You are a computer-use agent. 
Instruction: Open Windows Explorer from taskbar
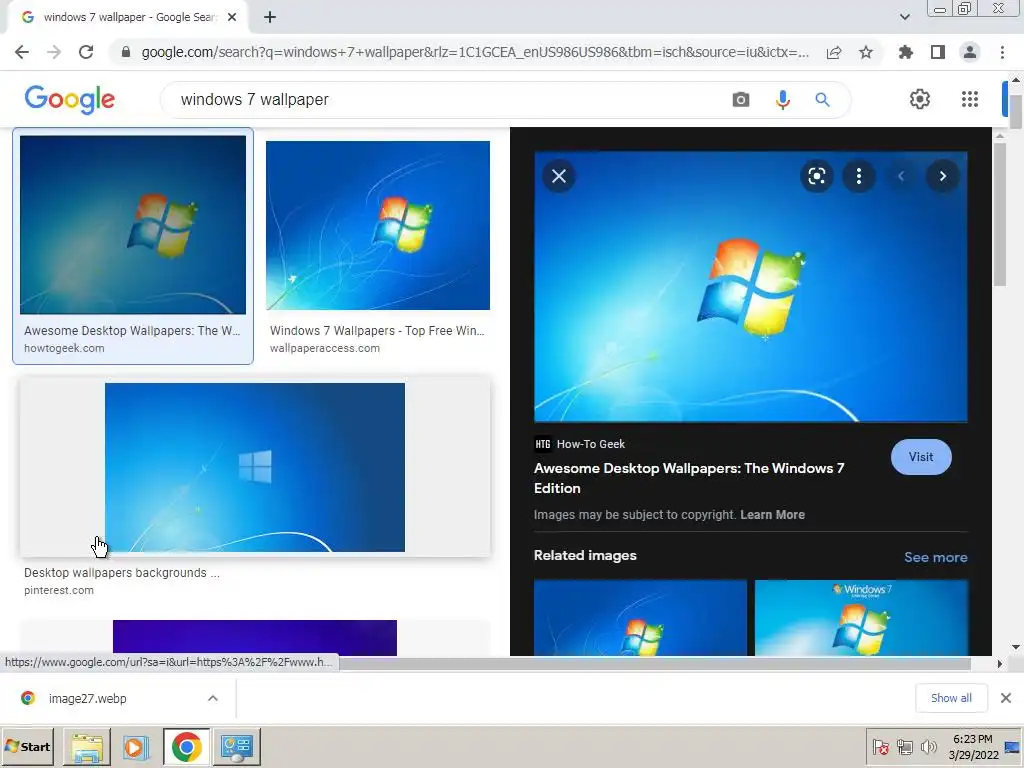[x=86, y=746]
